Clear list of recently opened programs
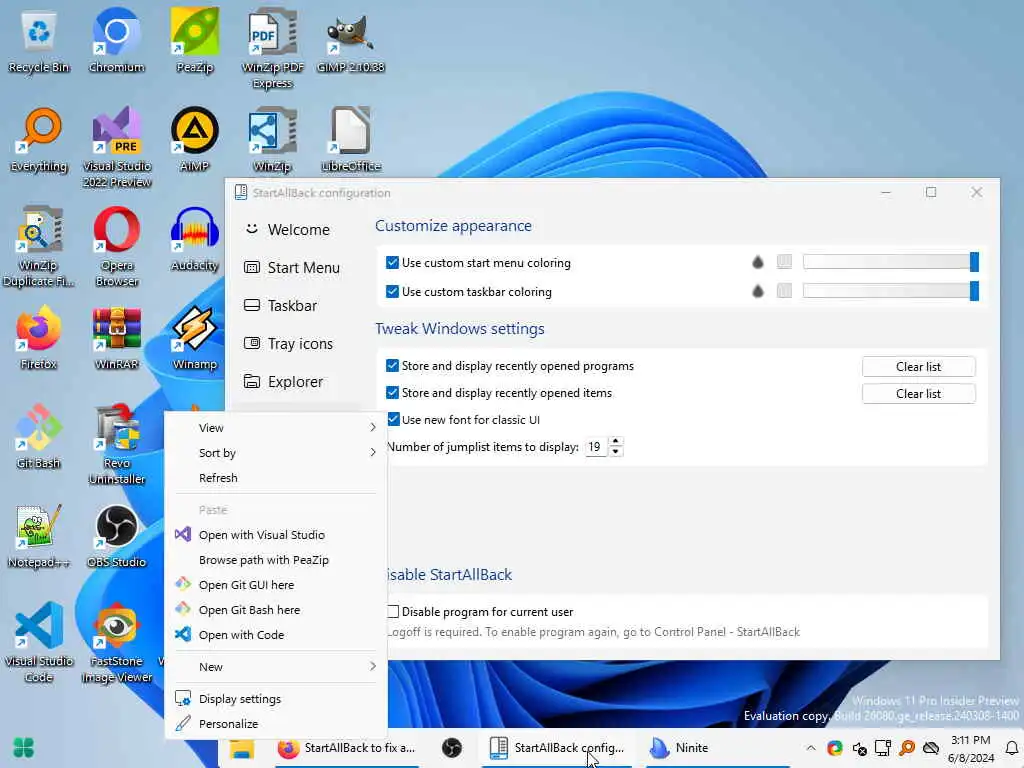This screenshot has height=768, width=1024. pos(918,366)
